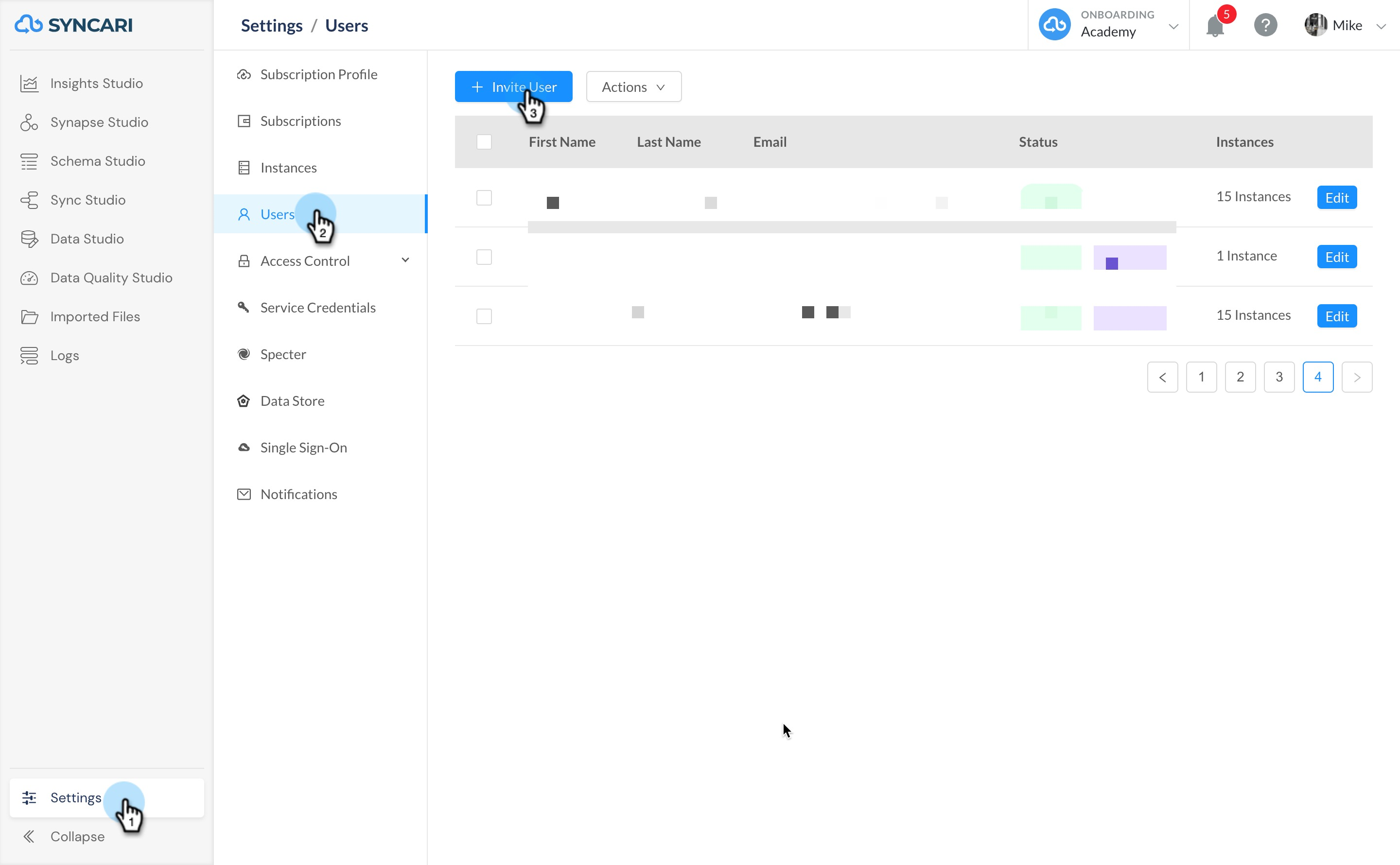Image resolution: width=1400 pixels, height=865 pixels.
Task: Check the first row with 15 Instances
Action: point(484,198)
